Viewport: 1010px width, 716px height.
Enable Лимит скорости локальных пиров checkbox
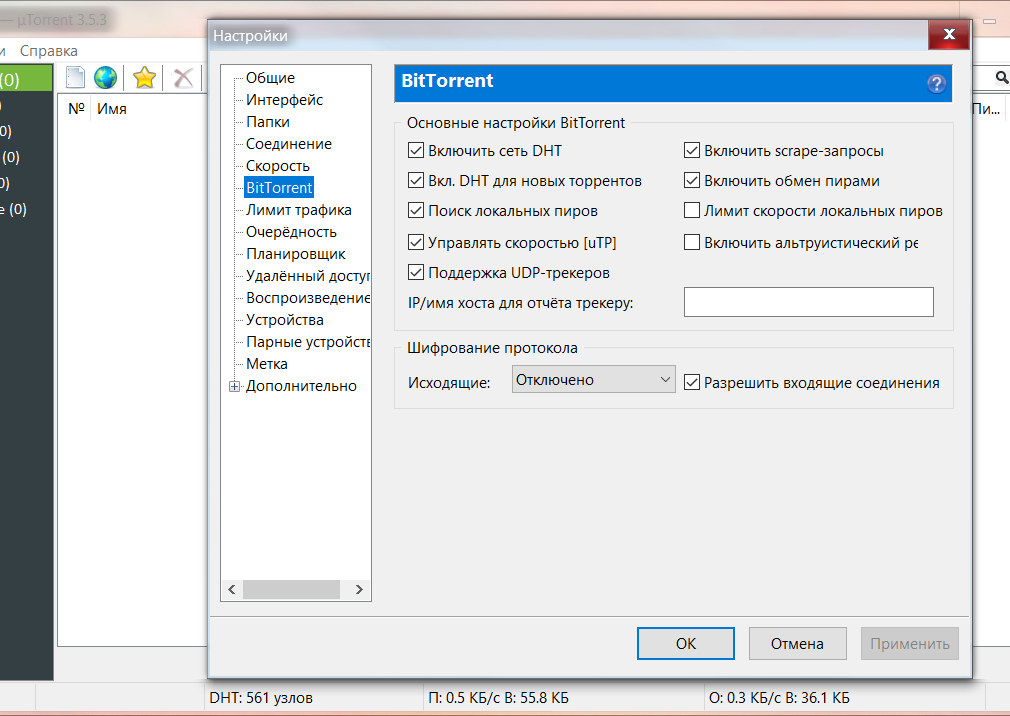(x=692, y=211)
